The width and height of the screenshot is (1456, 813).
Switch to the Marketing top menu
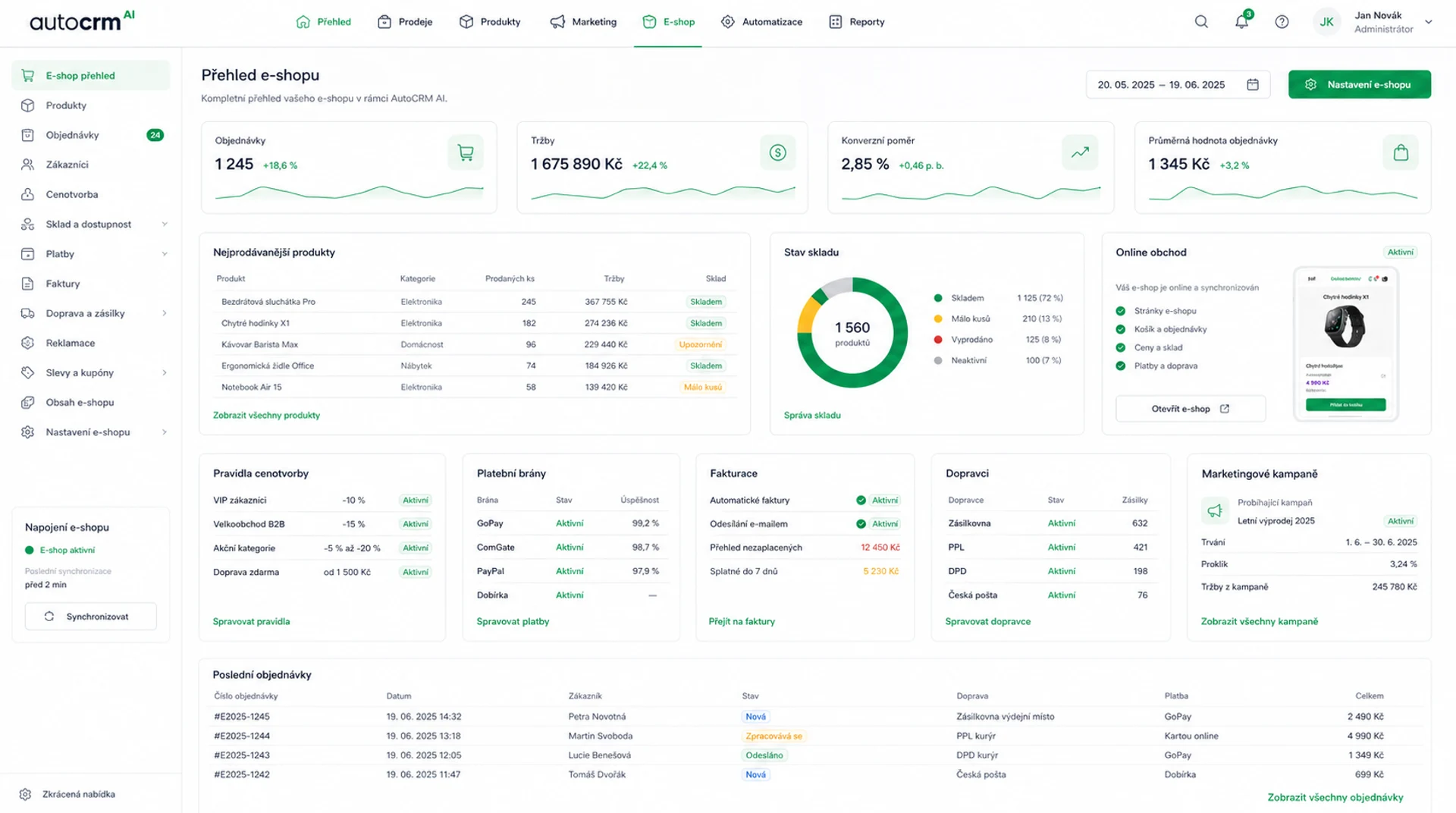coord(583,22)
